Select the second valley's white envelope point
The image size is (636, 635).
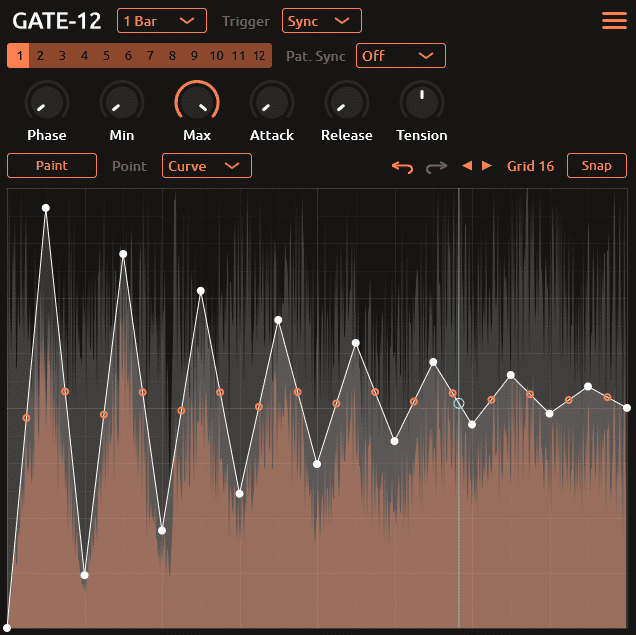pos(162,530)
